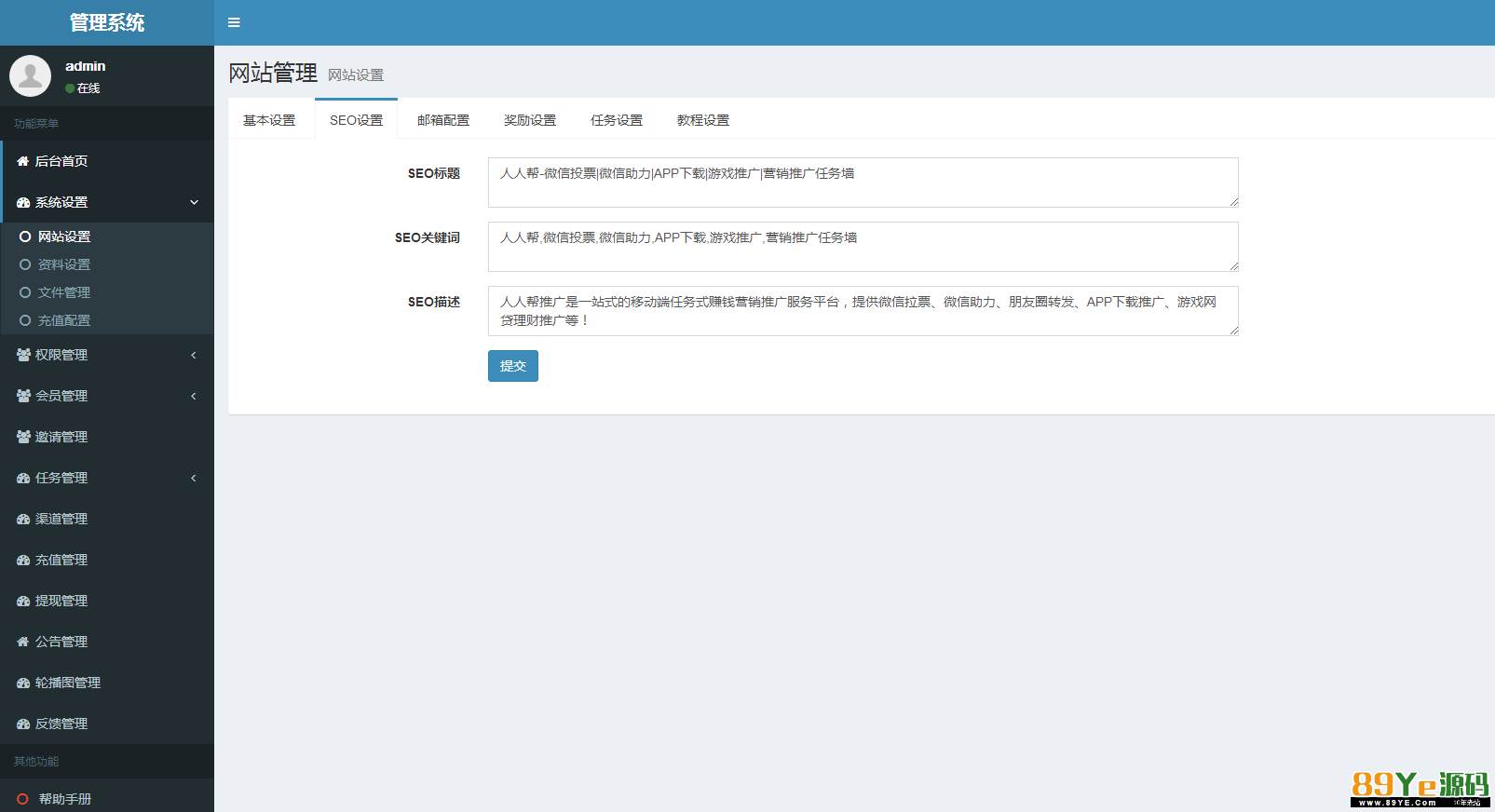Expand the 会员管理 menu arrow
1495x812 pixels.
(x=194, y=396)
